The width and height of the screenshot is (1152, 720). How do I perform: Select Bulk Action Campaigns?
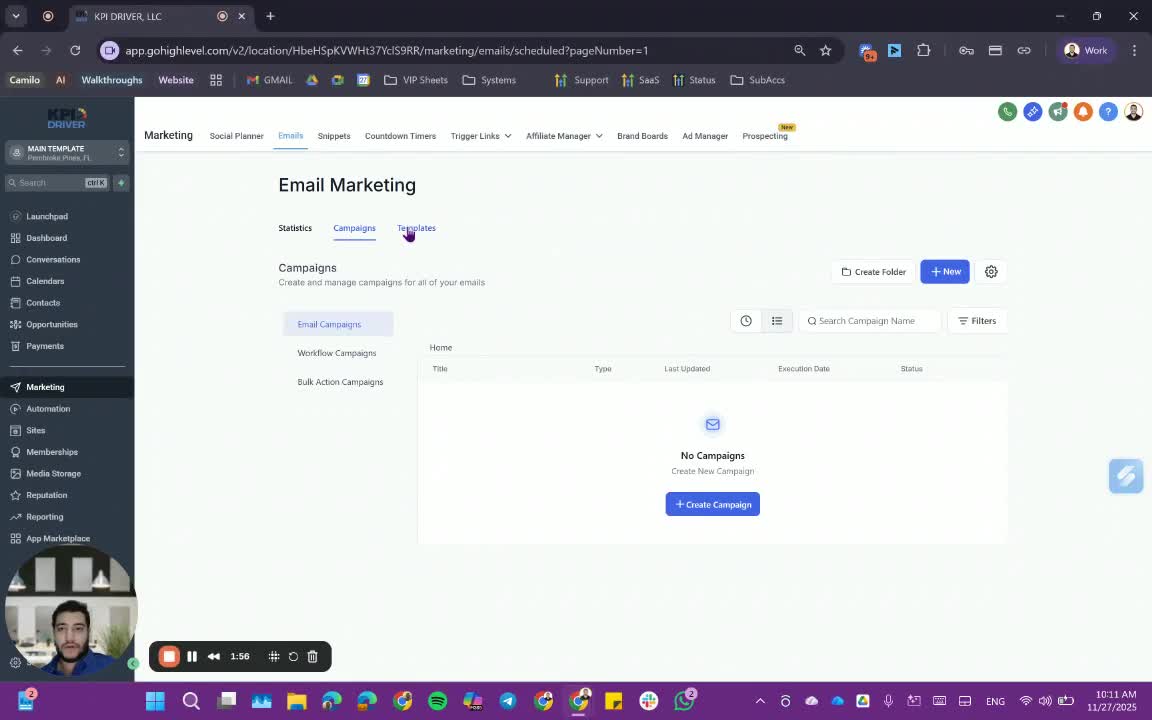(338, 382)
